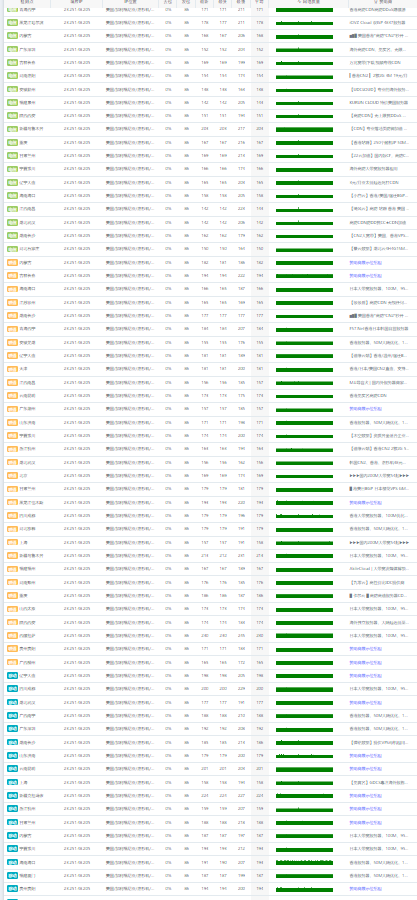Click the green 电信 badge for 广东深圳
The width and height of the screenshot is (417, 900).
pyautogui.click(x=12, y=49)
